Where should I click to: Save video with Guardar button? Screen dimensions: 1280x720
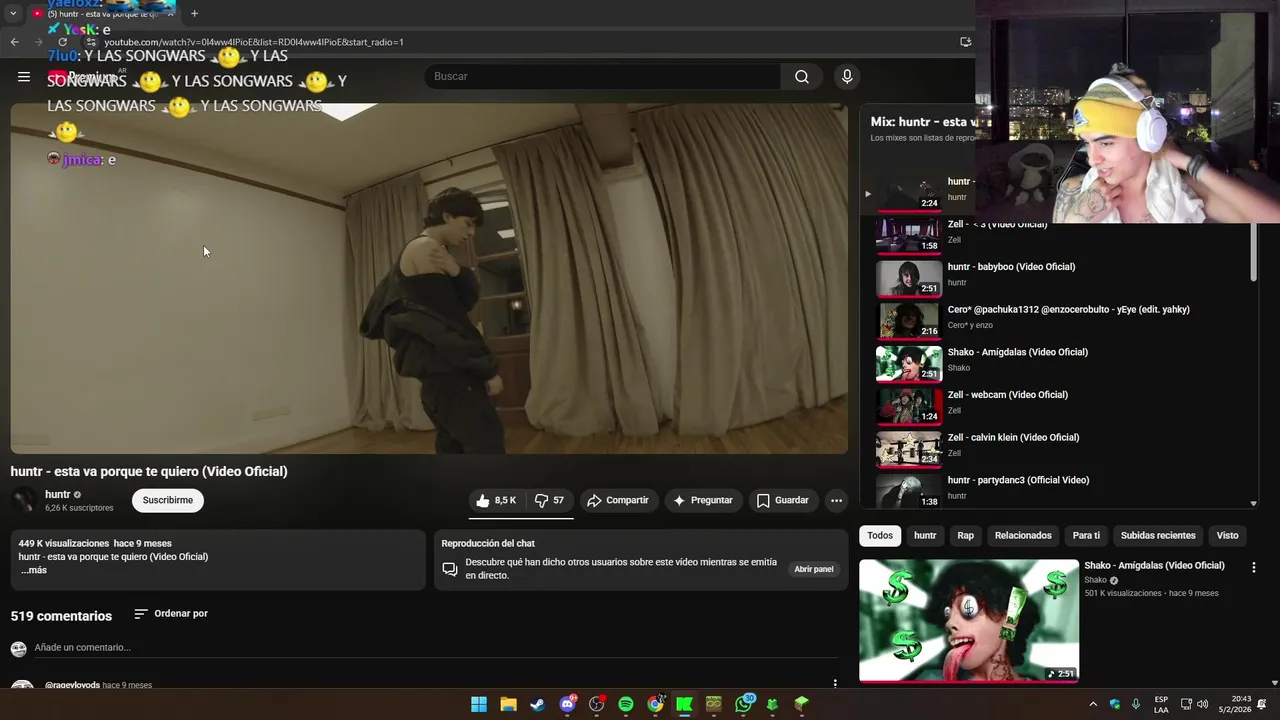pos(783,500)
